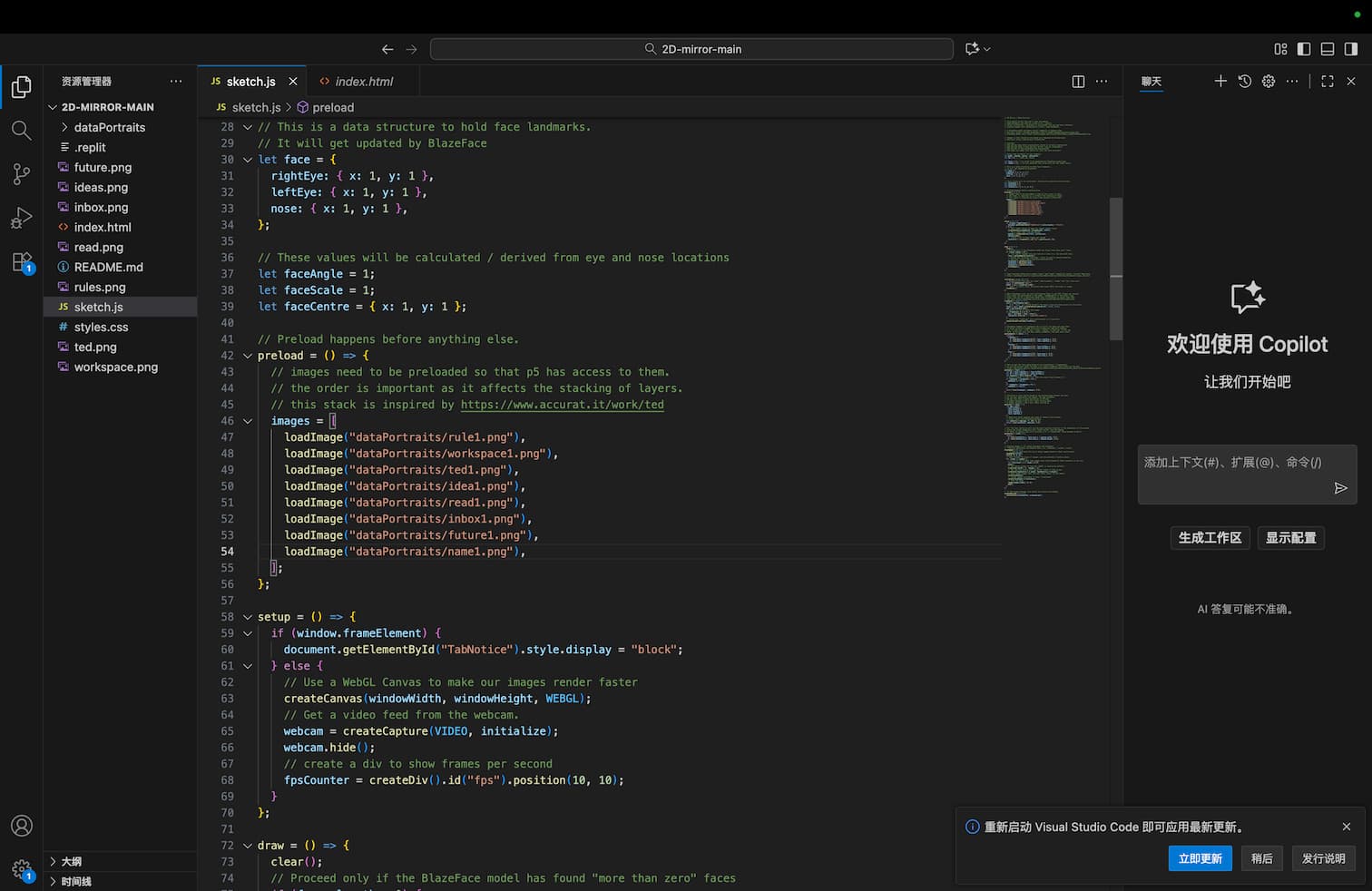1372x891 pixels.
Task: Click the 生成工作区 button
Action: point(1210,538)
